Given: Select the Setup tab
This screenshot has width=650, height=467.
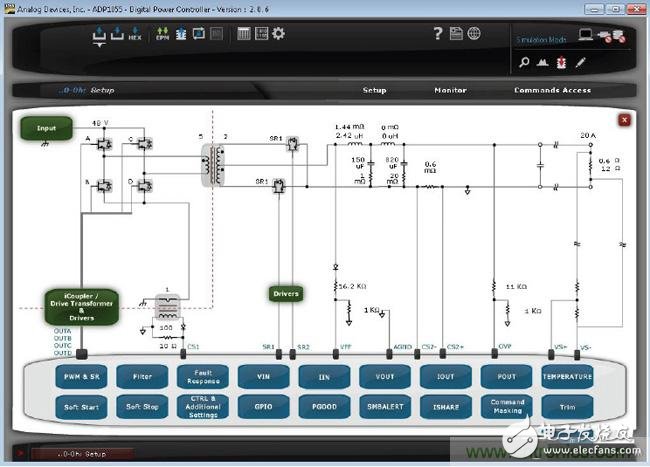Looking at the screenshot, I should click(374, 90).
